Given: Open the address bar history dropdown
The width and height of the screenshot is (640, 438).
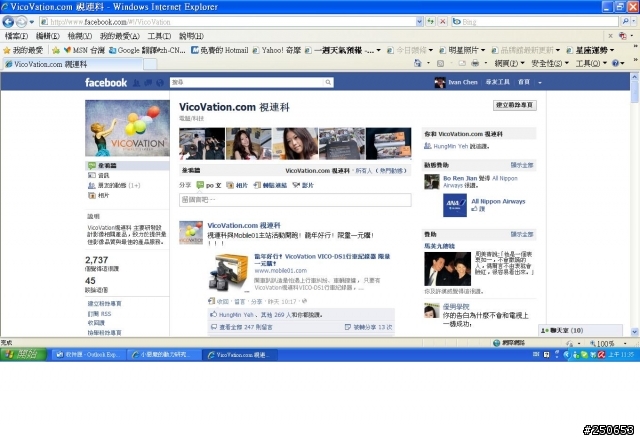Looking at the screenshot, I should point(419,22).
